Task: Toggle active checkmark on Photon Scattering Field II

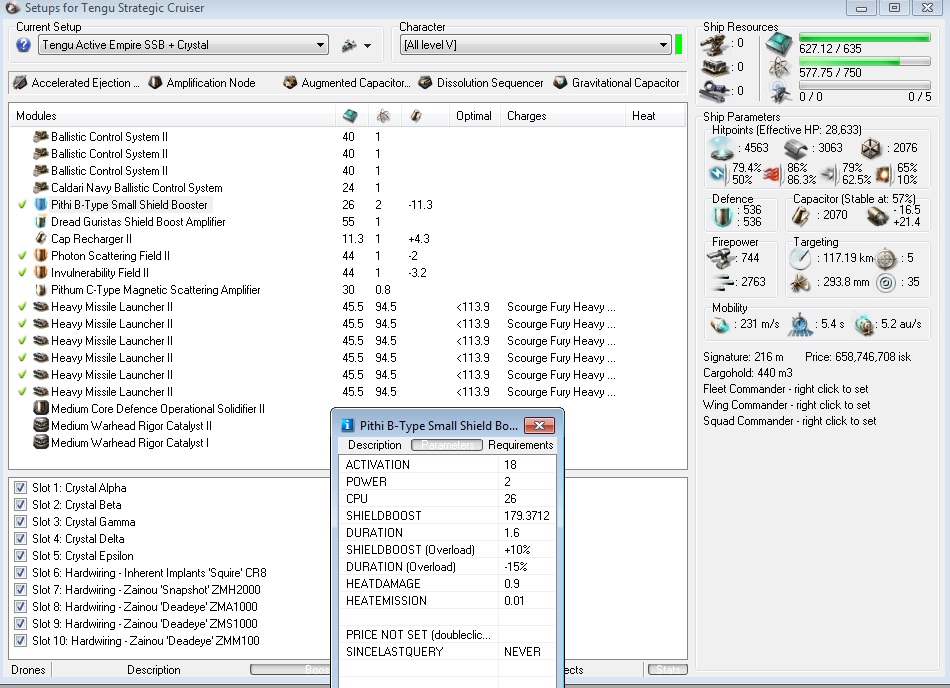Action: (22, 256)
